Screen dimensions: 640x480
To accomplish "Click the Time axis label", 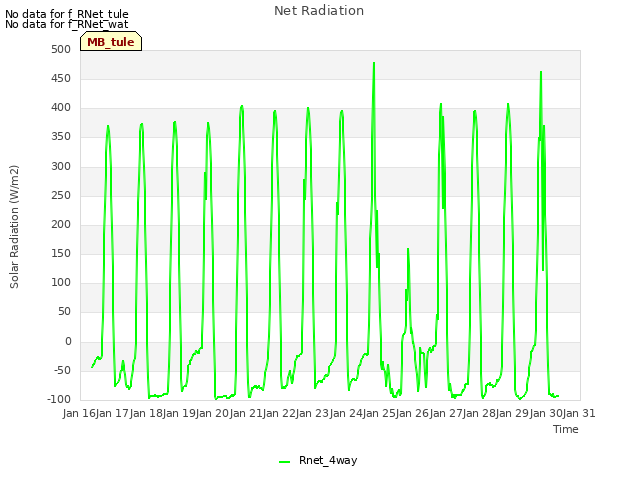I will [x=566, y=429].
